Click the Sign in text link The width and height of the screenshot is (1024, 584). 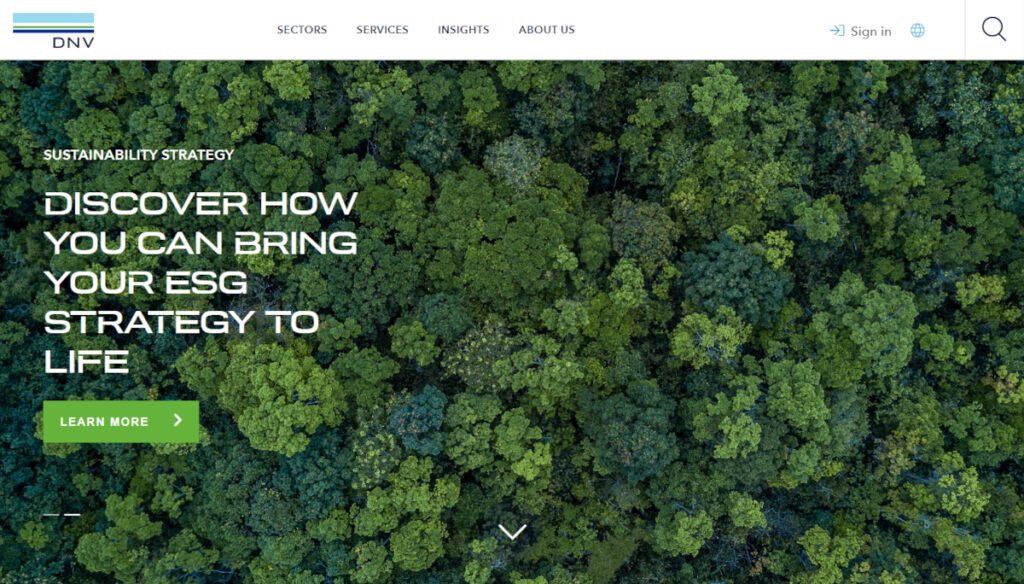871,31
